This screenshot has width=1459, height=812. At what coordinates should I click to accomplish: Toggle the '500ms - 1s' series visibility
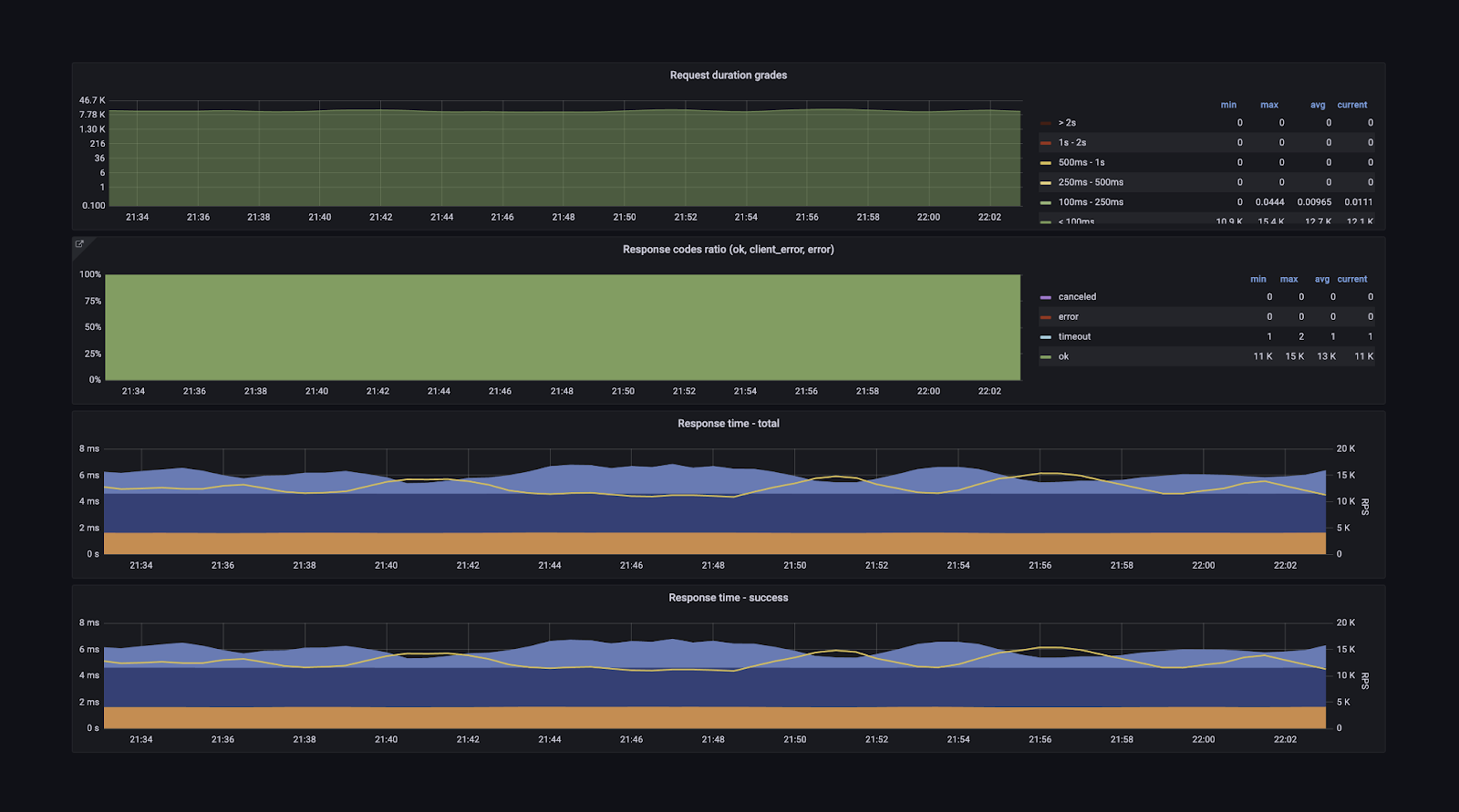1081,163
